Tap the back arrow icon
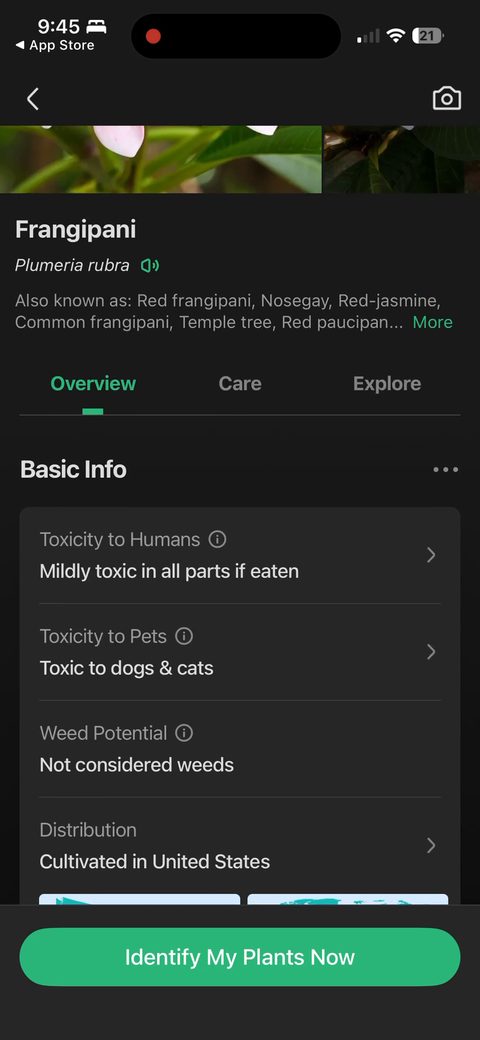This screenshot has width=480, height=1040. (32, 99)
